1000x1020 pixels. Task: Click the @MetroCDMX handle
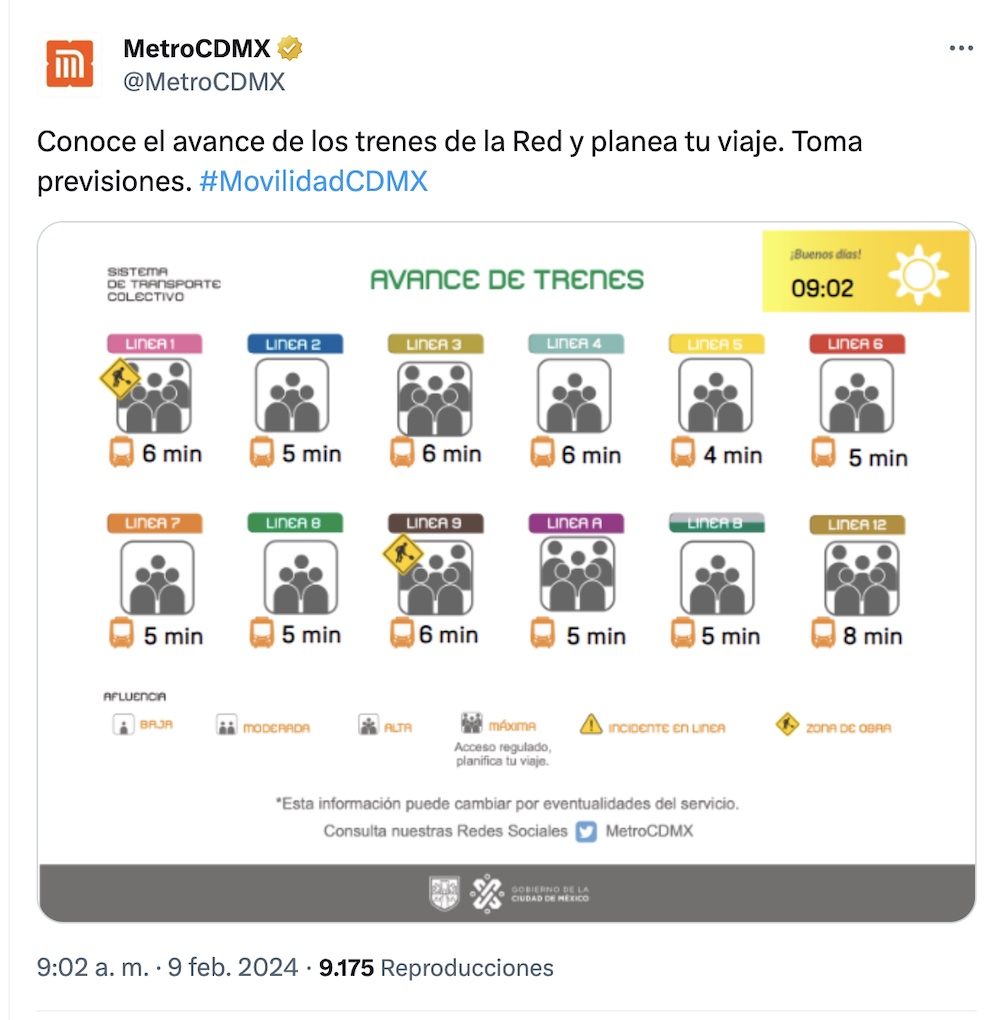click(x=204, y=82)
